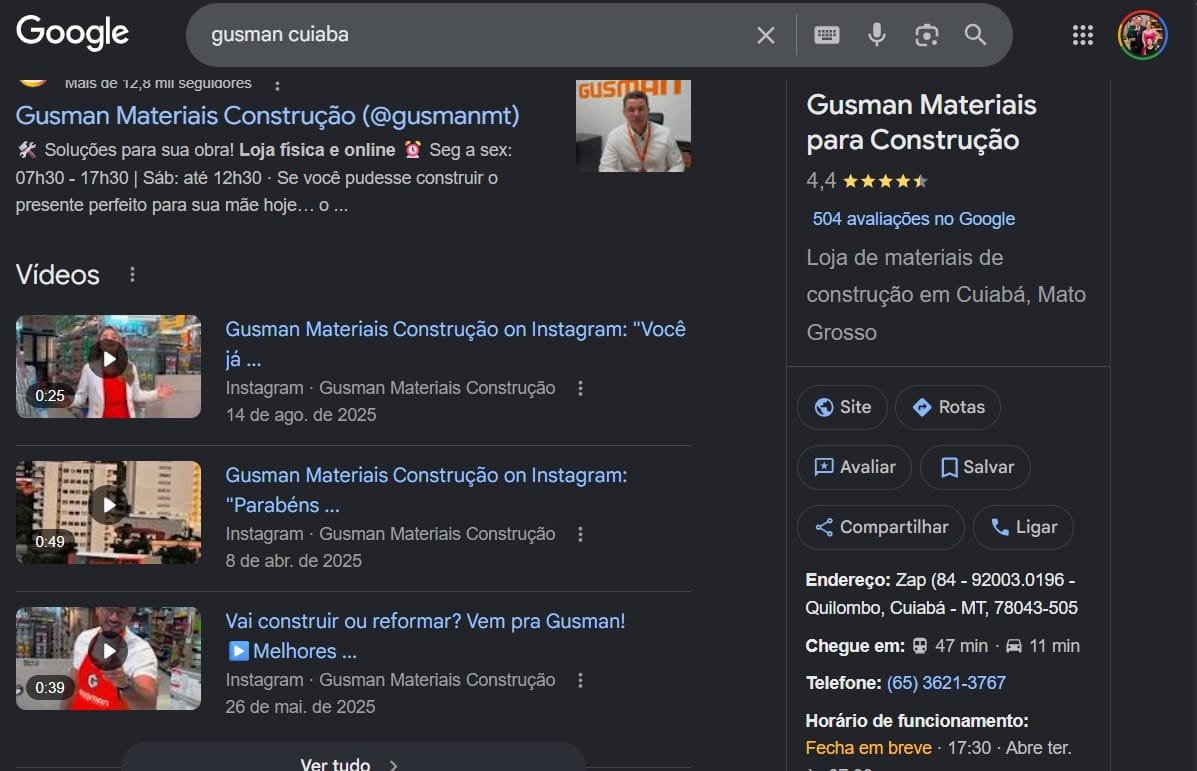This screenshot has width=1197, height=771.
Task: Click the Gusman Instagram result thumbnail
Action: coord(634,126)
